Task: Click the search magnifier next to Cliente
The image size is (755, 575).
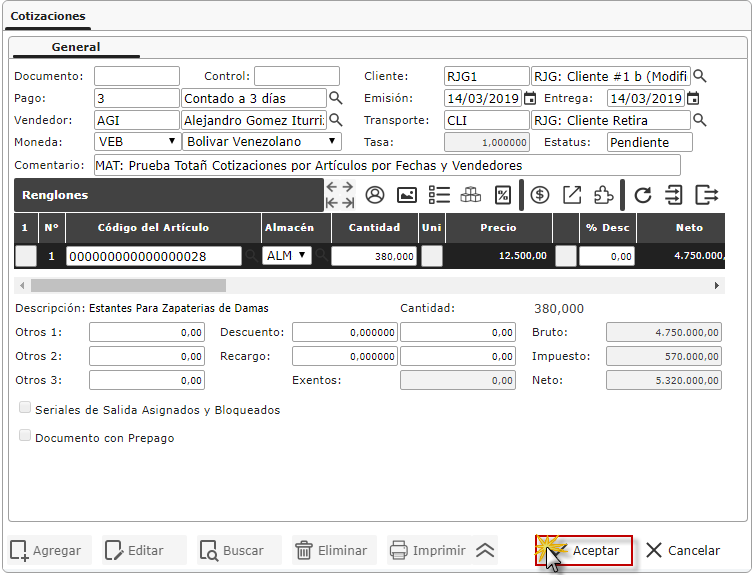Action: click(700, 76)
